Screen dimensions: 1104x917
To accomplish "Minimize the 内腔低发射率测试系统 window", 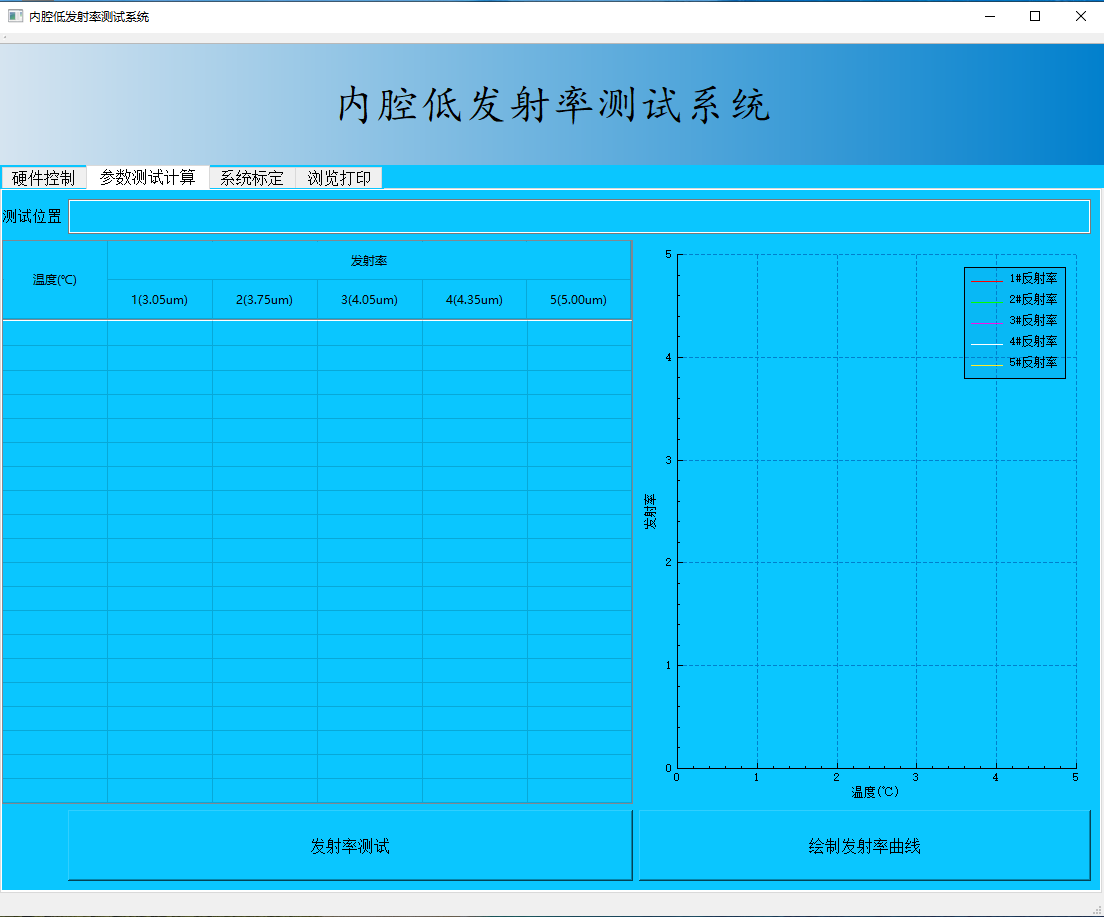I will pyautogui.click(x=990, y=16).
